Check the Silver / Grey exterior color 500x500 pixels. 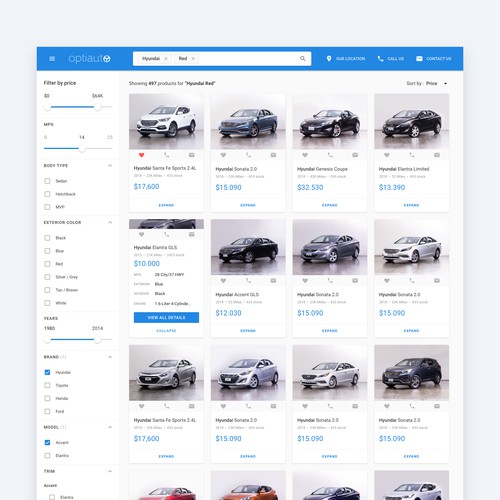(47, 277)
